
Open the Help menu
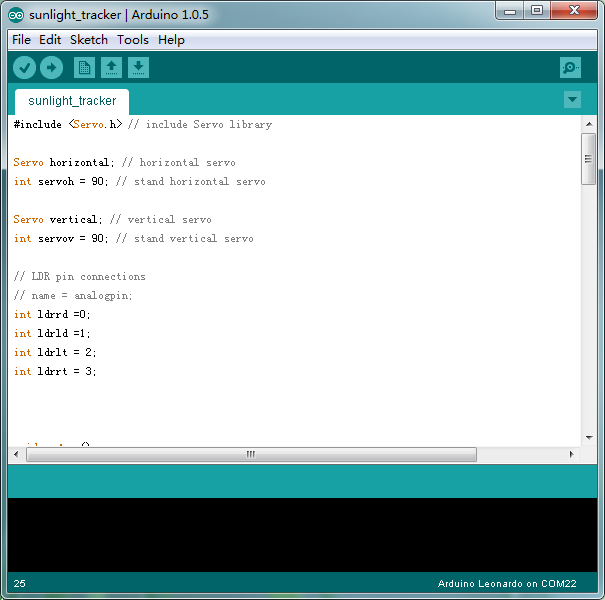[x=171, y=40]
